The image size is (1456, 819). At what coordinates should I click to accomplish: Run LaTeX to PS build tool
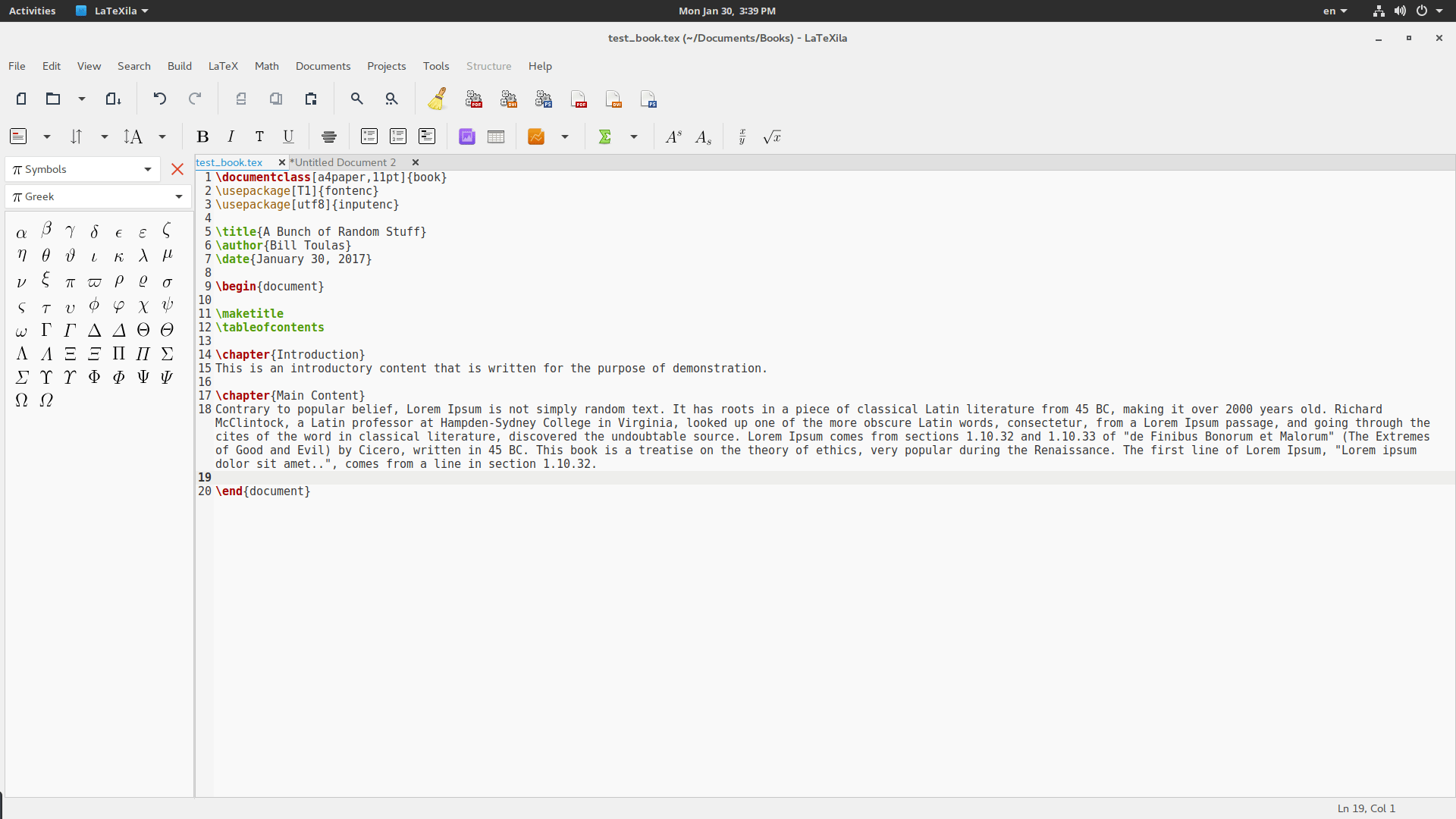[544, 99]
